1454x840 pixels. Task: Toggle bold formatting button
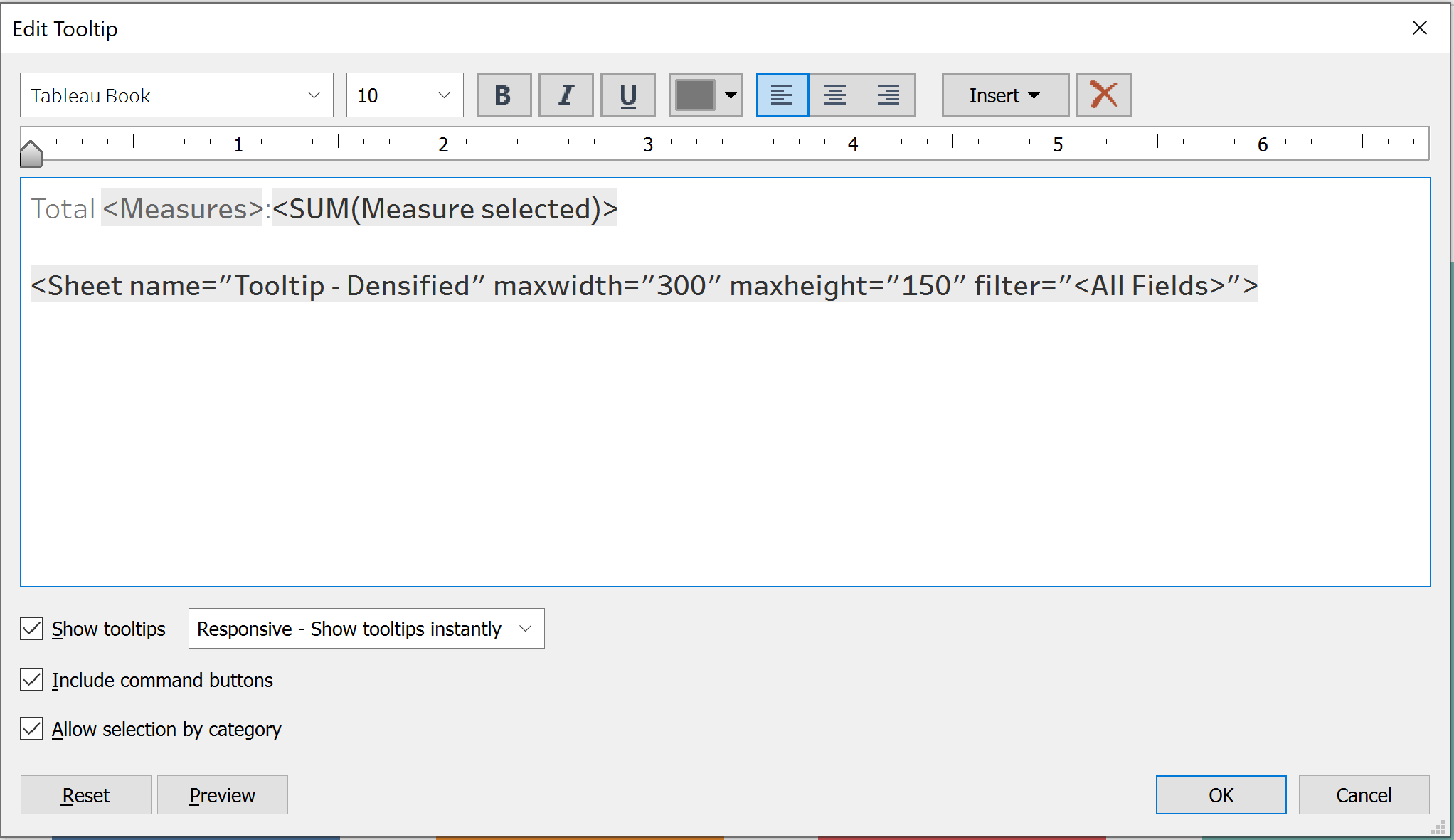point(504,95)
